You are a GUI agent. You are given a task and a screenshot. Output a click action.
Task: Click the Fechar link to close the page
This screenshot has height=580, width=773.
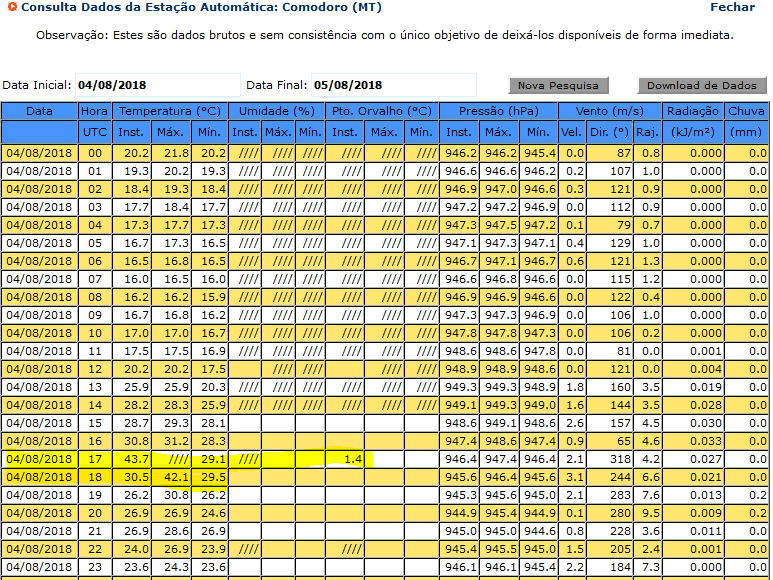(732, 7)
